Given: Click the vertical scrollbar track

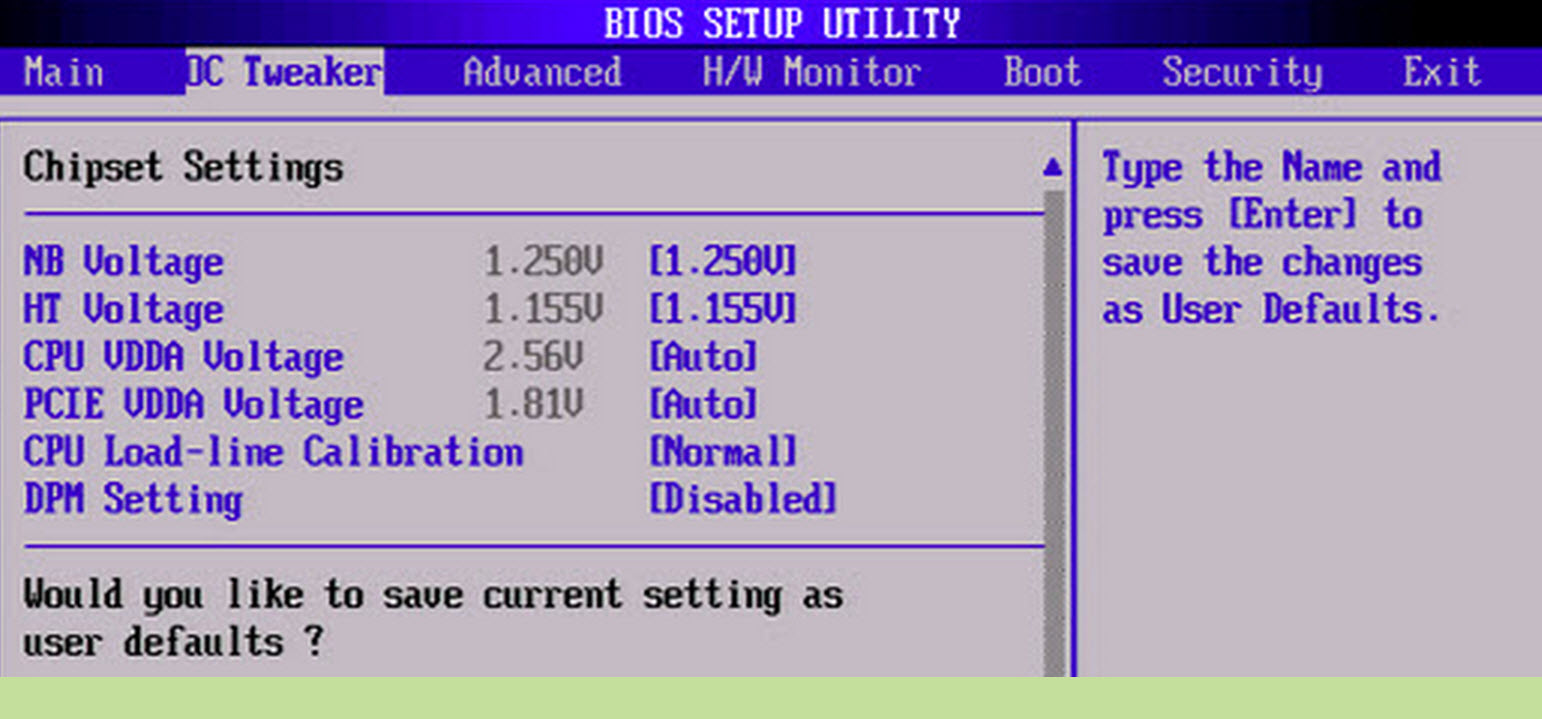Looking at the screenshot, I should (1052, 430).
